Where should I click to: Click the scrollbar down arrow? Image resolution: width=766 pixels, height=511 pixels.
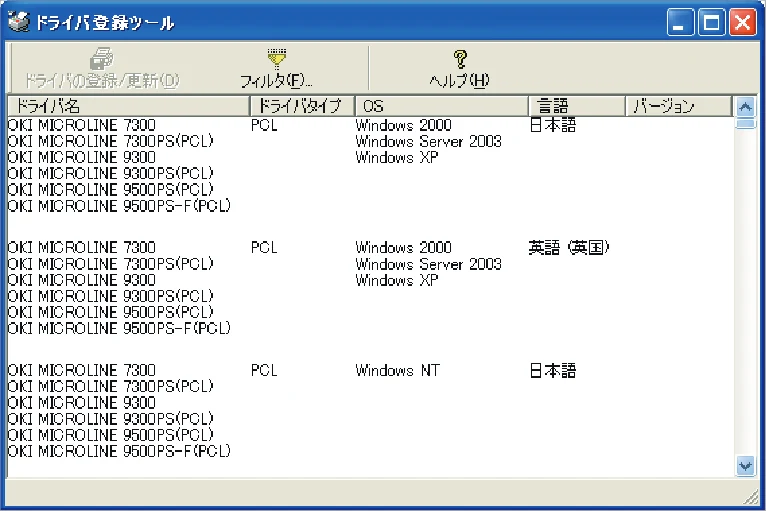click(745, 466)
